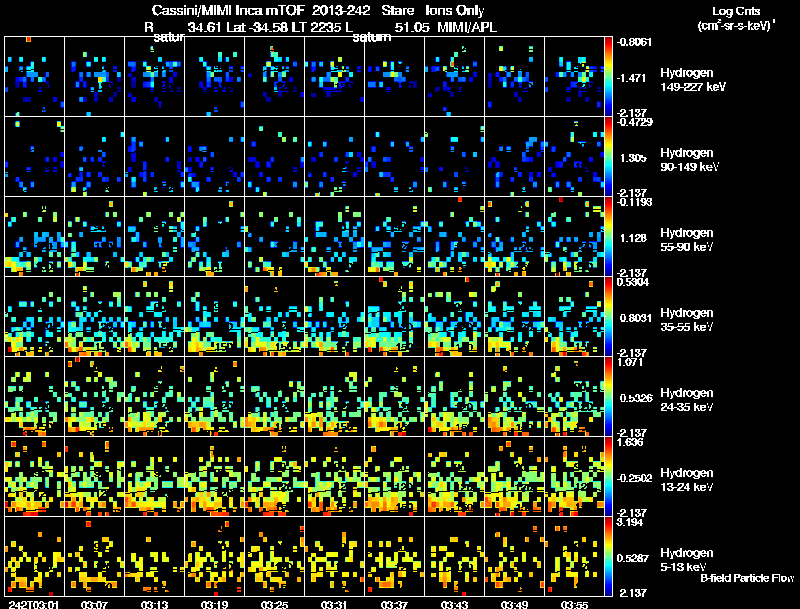800x609 pixels.
Task: Select the 5-13 keV panel at 03:07
Action: (94, 557)
